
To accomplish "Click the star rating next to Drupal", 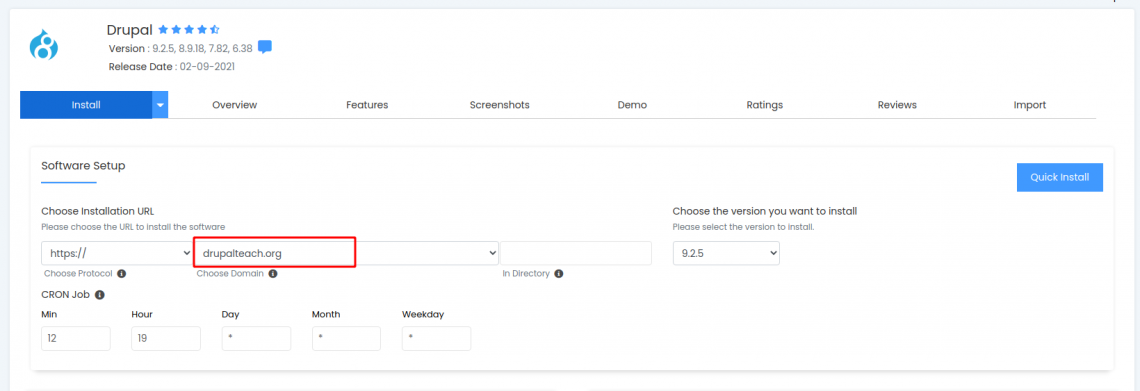I will click(x=189, y=30).
